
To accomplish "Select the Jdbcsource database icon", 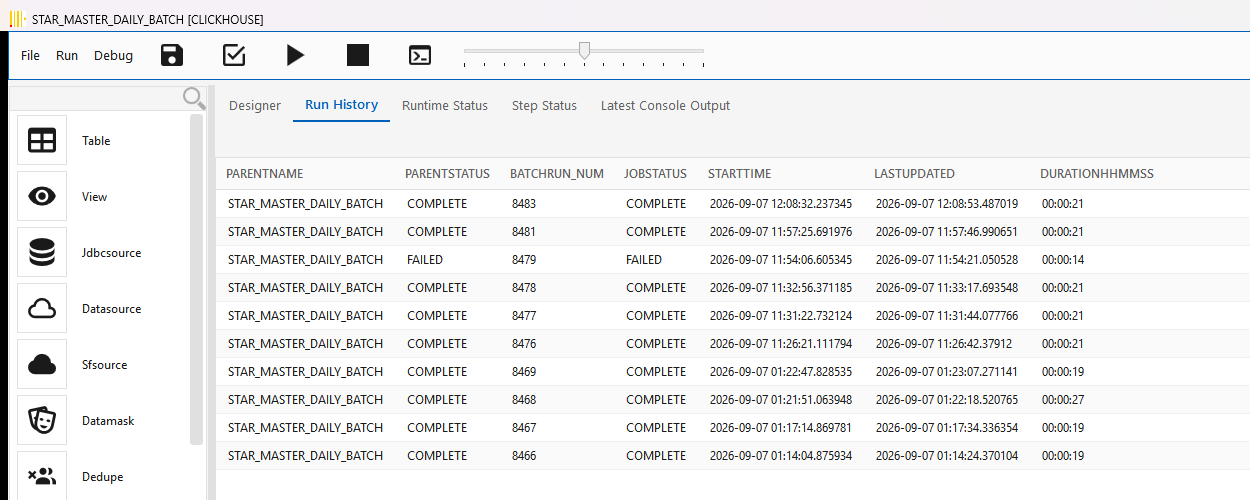I will tap(42, 253).
